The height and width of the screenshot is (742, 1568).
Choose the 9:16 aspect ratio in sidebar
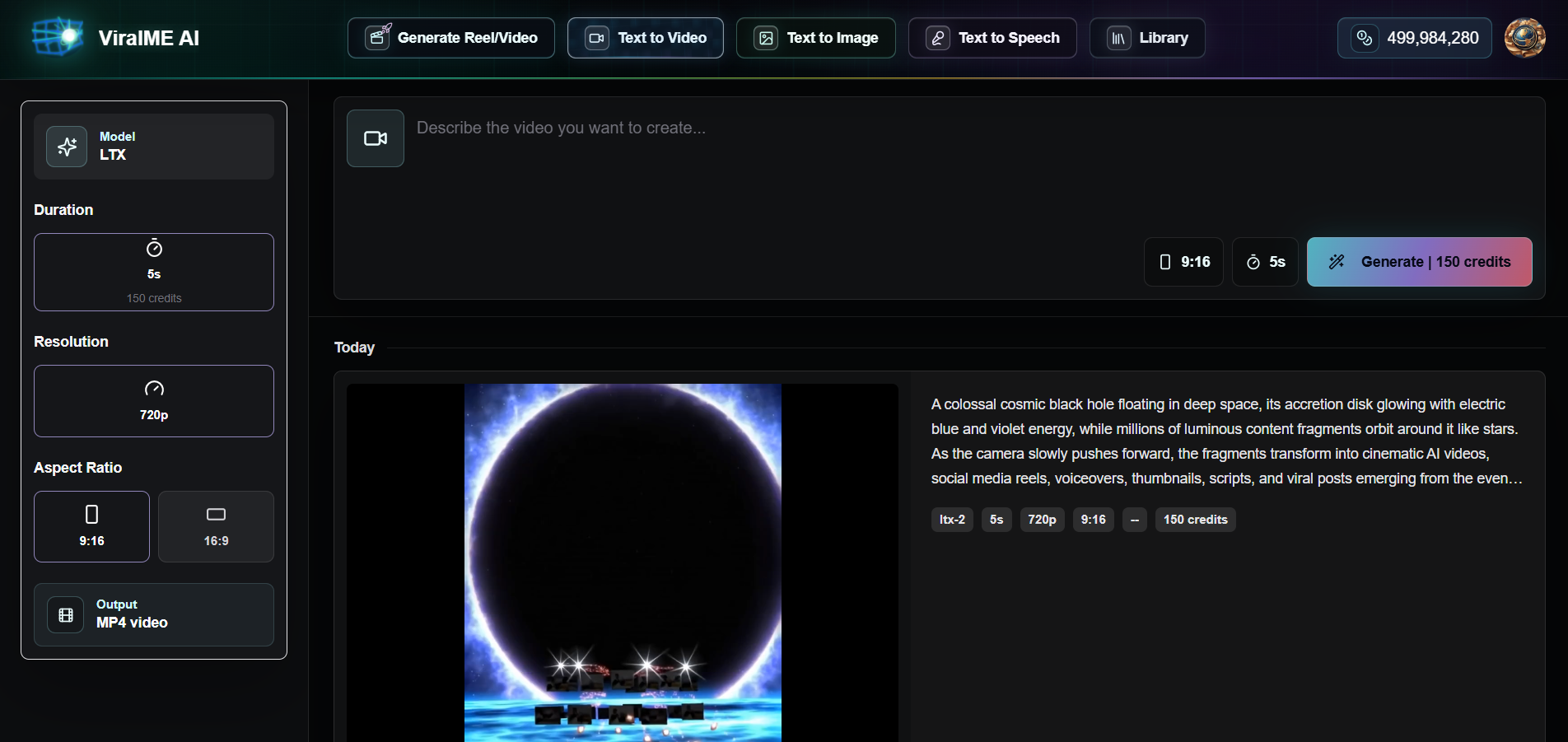(91, 526)
